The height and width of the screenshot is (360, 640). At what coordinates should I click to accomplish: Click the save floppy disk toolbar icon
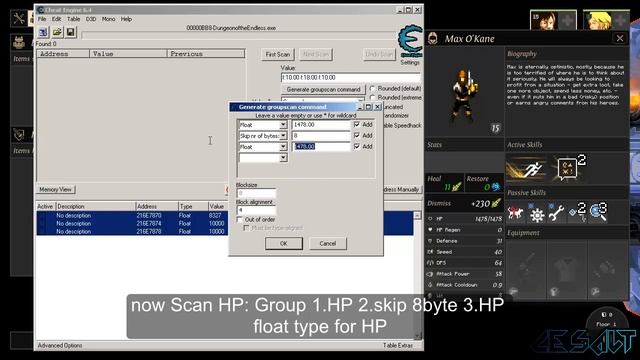71,32
